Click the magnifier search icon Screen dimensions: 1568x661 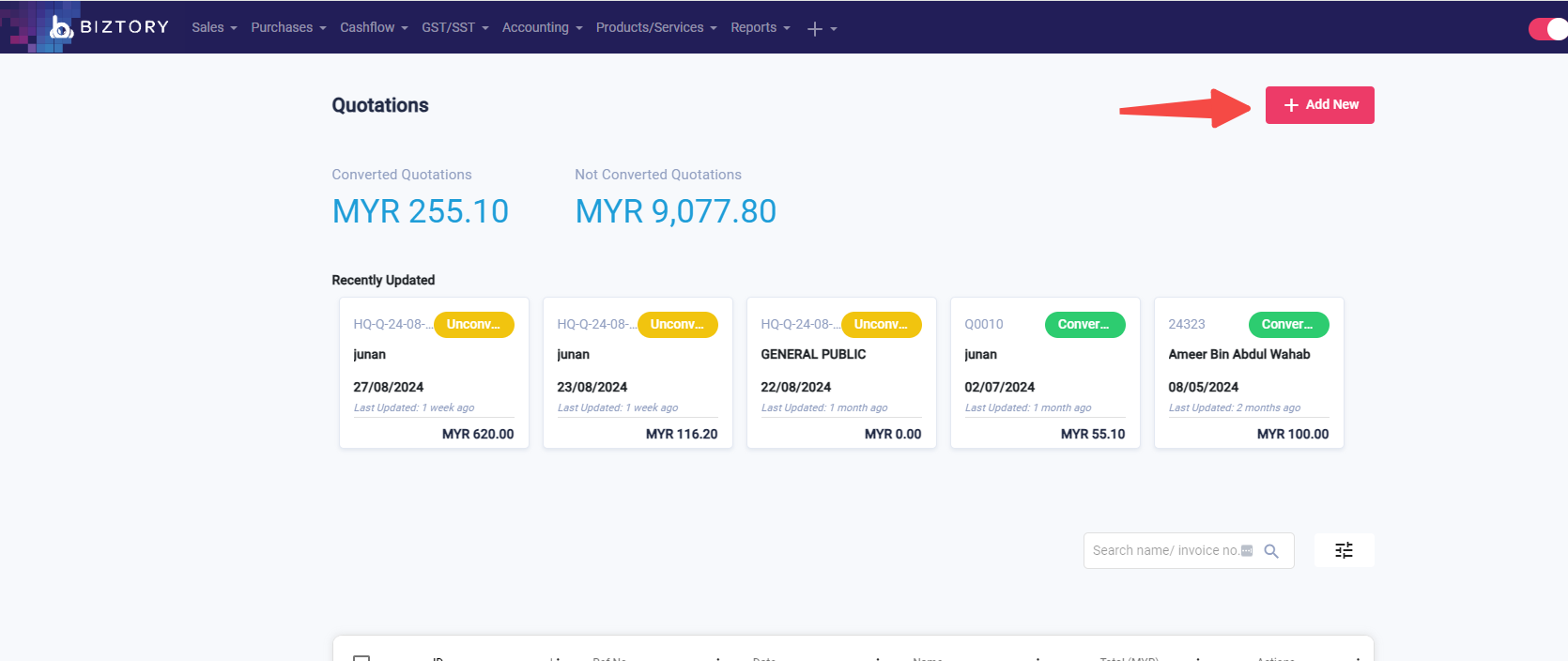pyautogui.click(x=1271, y=551)
